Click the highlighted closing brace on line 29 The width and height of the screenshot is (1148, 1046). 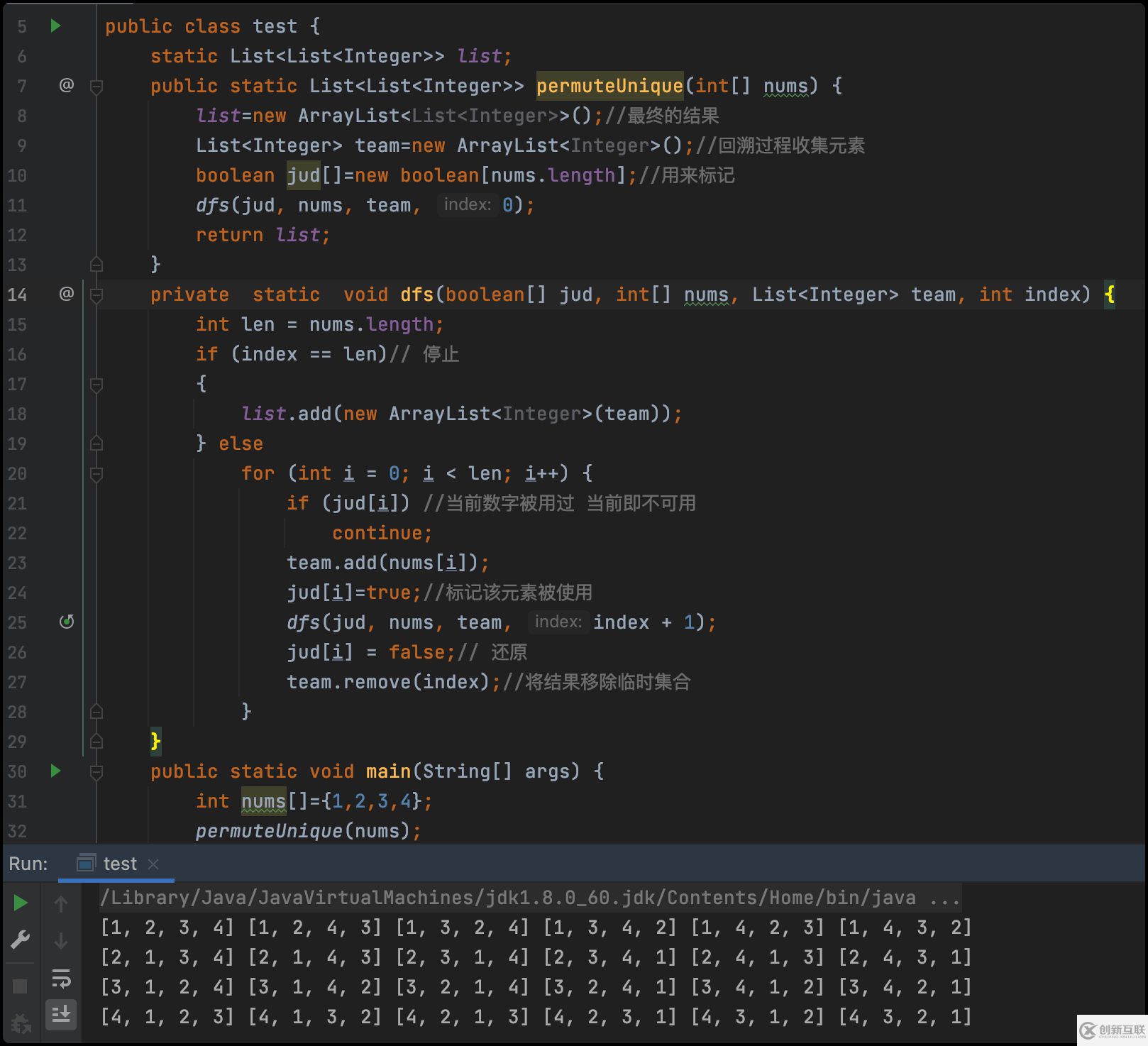[156, 742]
